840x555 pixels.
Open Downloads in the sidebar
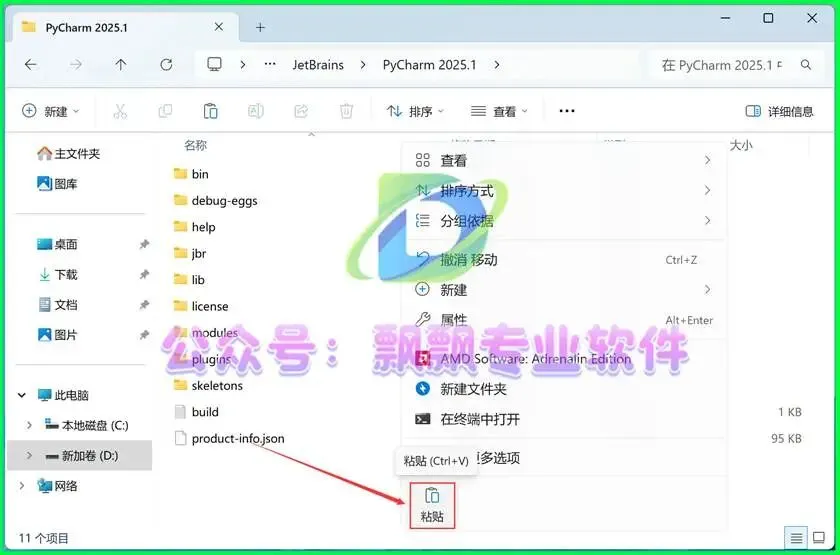click(57, 275)
